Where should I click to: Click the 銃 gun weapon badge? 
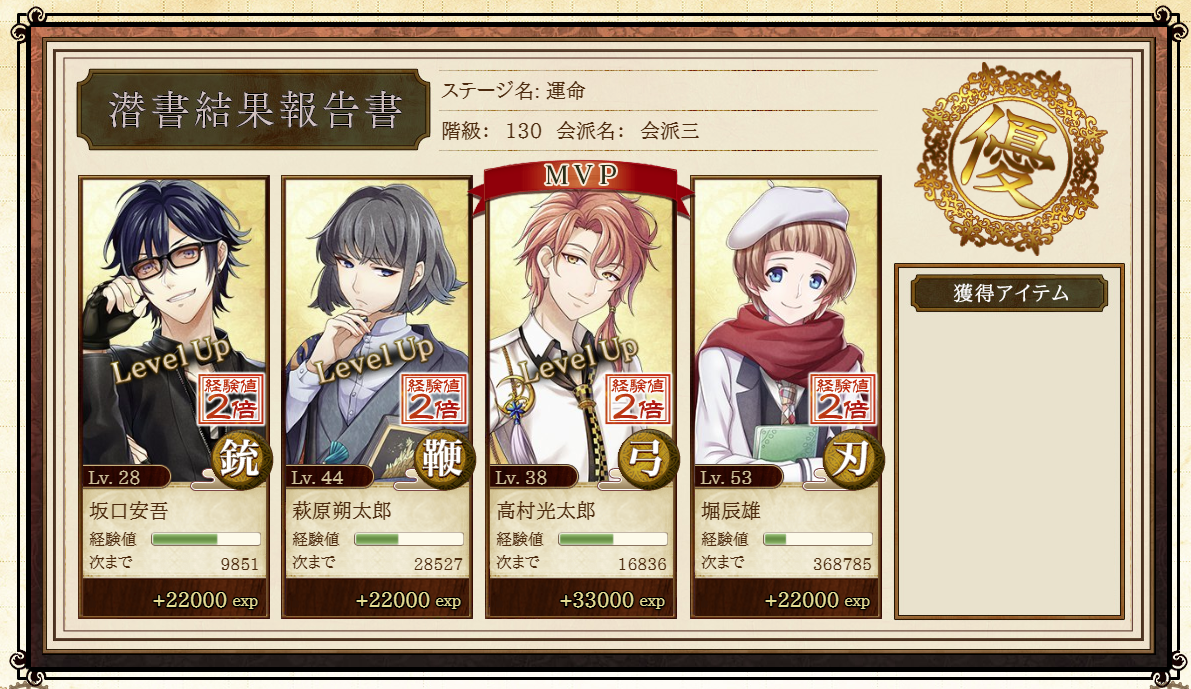[242, 458]
